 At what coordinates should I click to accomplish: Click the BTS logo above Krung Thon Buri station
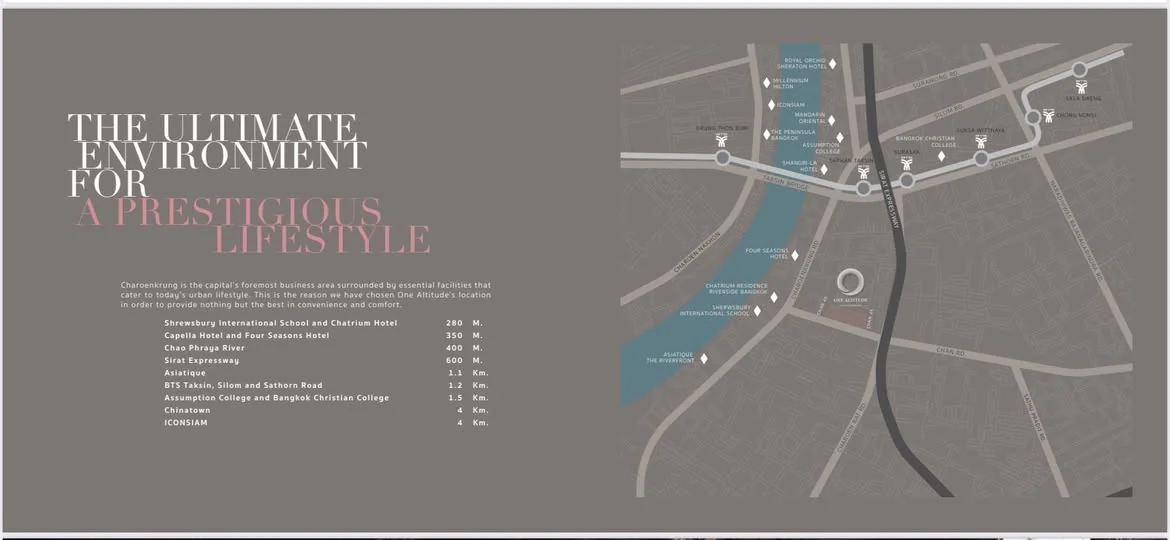722,140
